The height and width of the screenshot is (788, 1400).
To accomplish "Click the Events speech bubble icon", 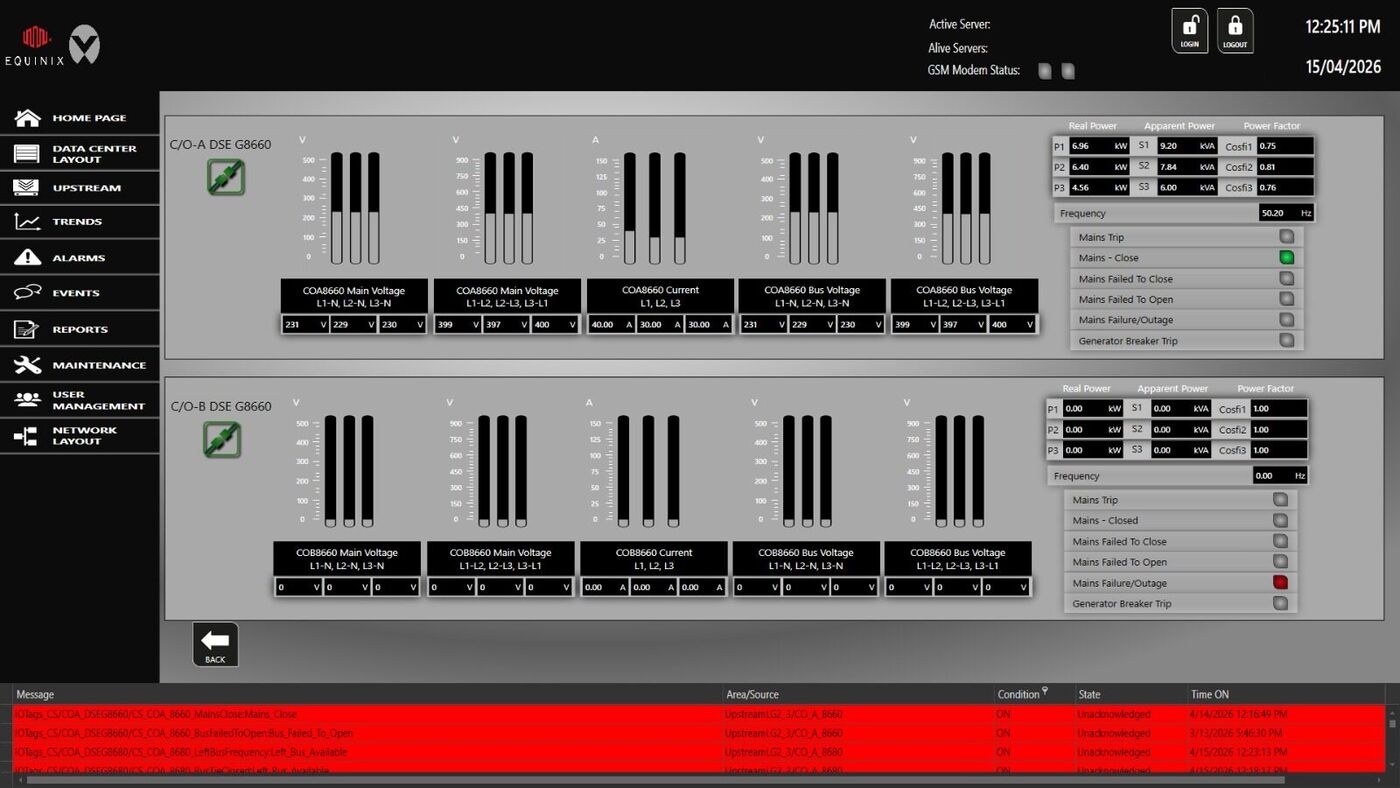I will (28, 293).
